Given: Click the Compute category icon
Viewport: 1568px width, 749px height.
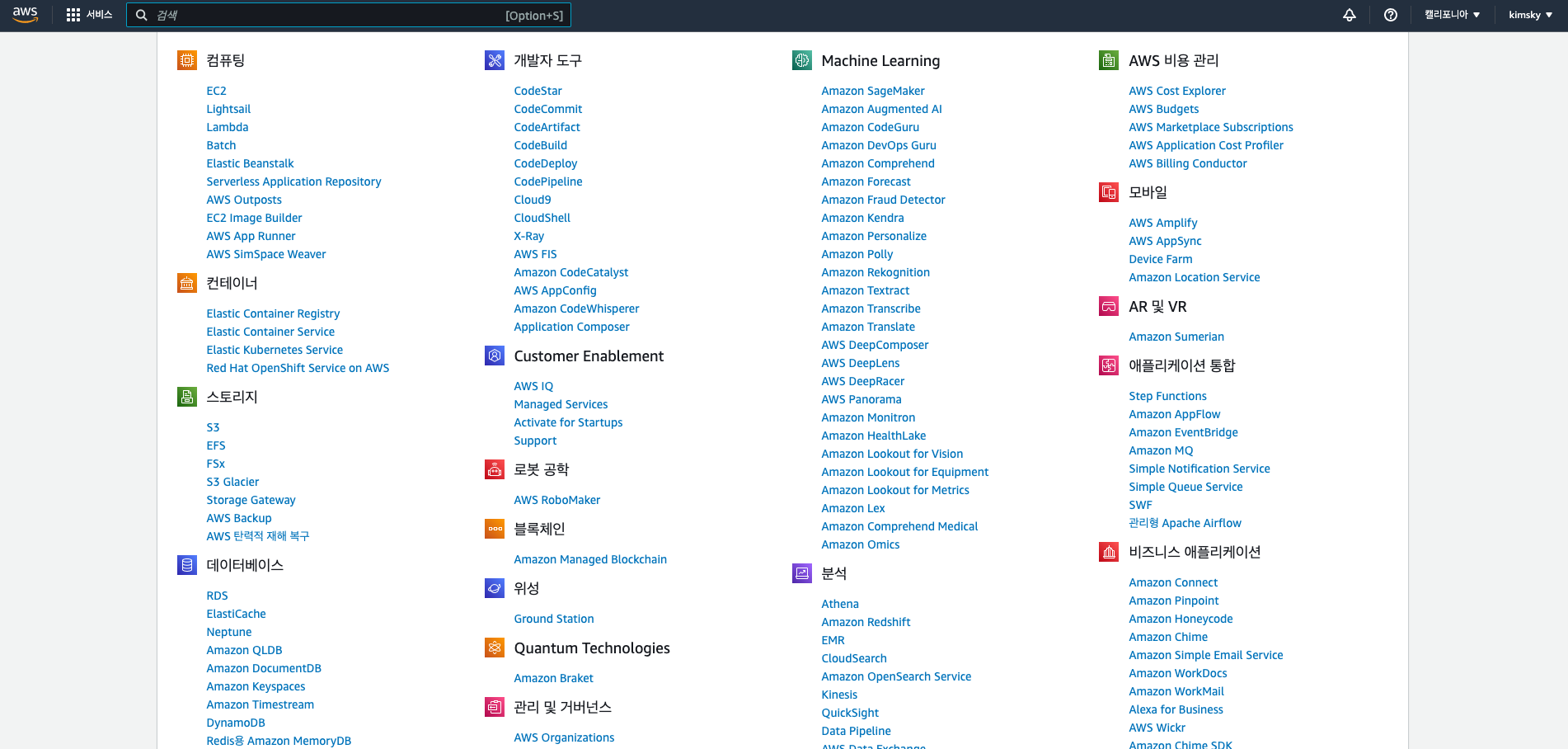Looking at the screenshot, I should click(187, 60).
